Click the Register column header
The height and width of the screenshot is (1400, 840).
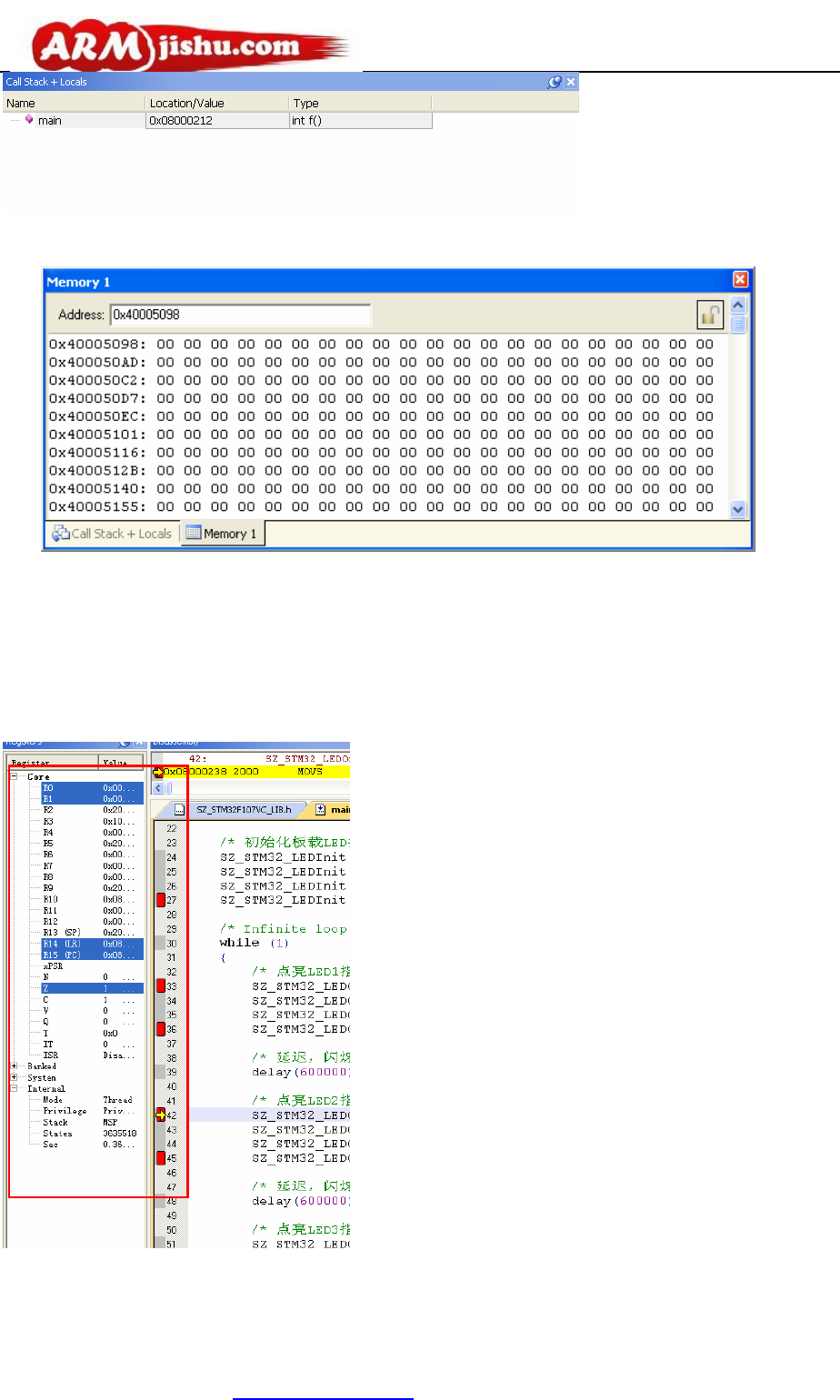coord(52,763)
